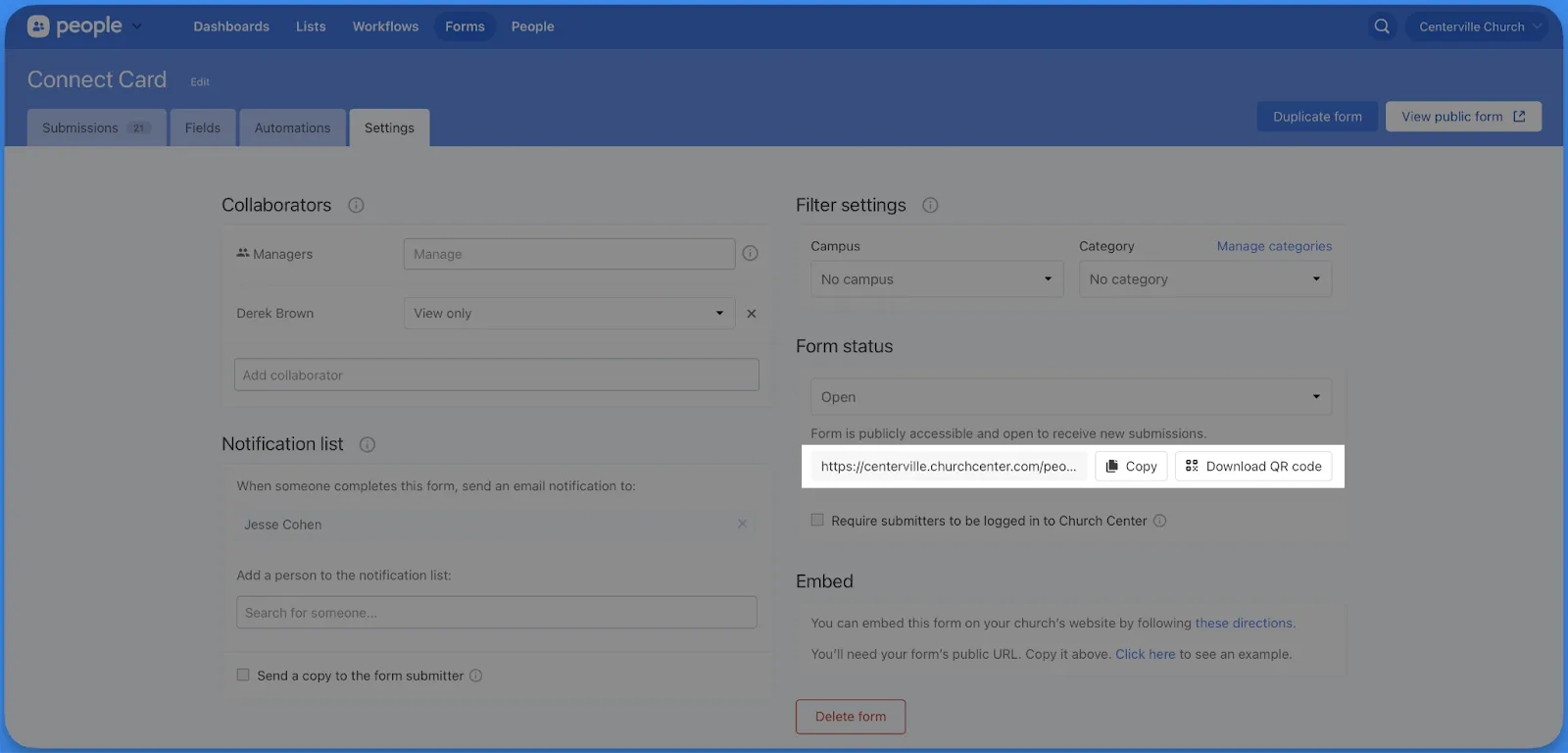Open the Automations tab
The height and width of the screenshot is (753, 1568).
click(x=292, y=128)
